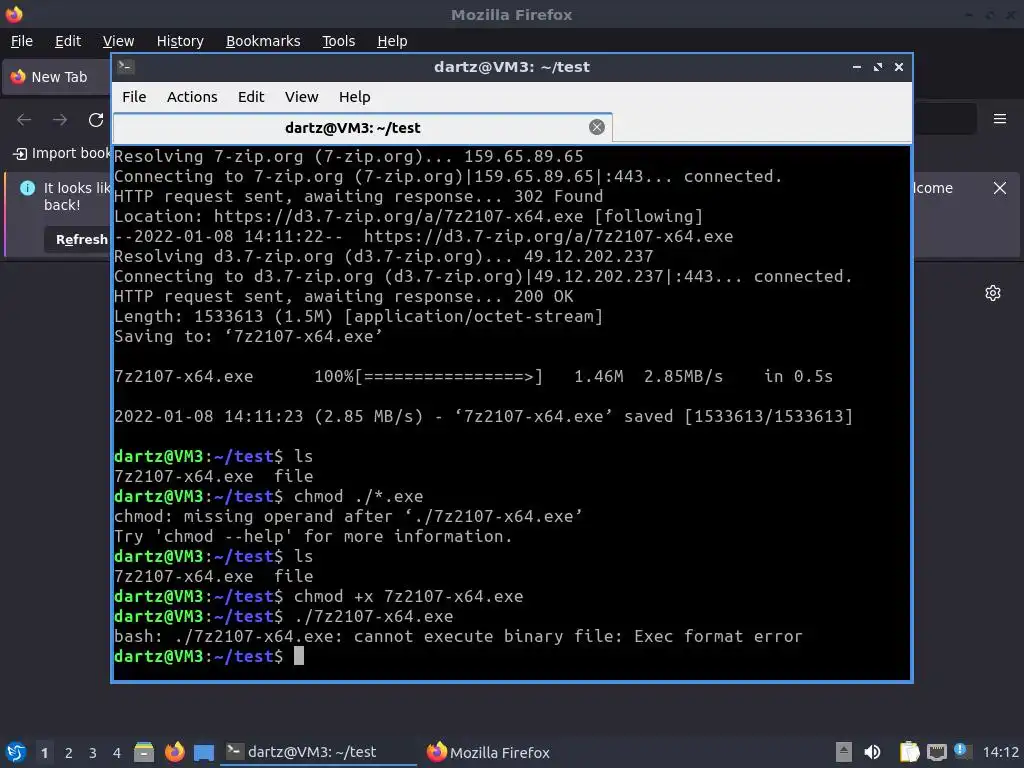Dismiss the Firefox notification bar
Image resolution: width=1024 pixels, height=768 pixels.
click(1000, 188)
